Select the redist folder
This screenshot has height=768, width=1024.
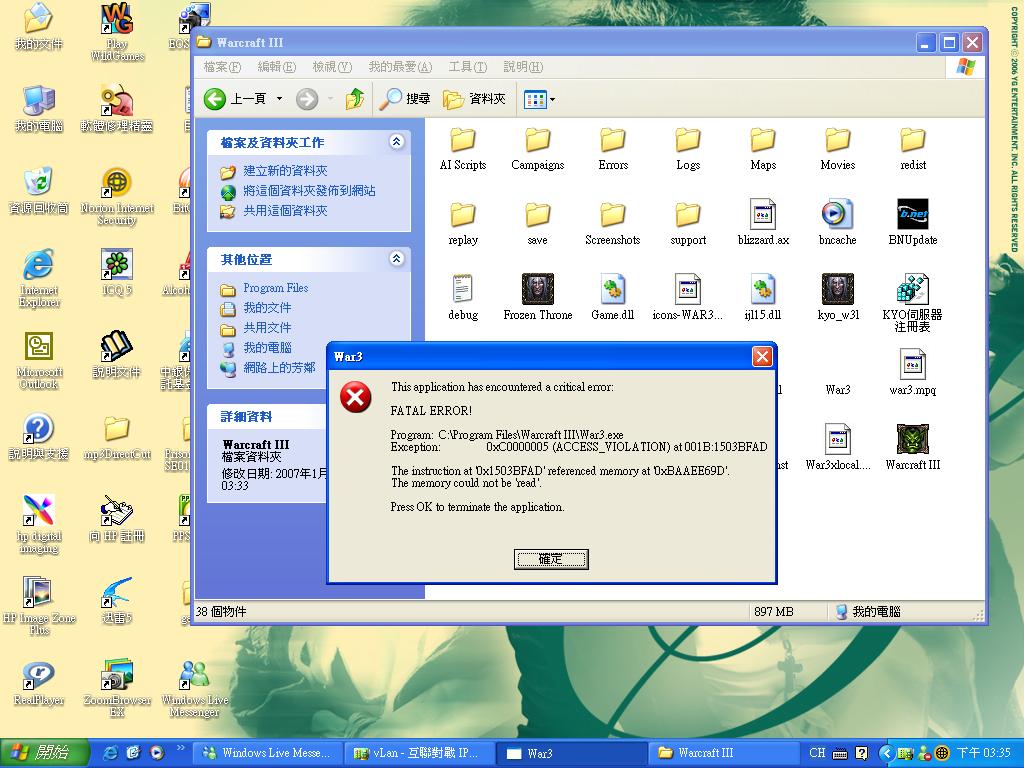(x=913, y=149)
